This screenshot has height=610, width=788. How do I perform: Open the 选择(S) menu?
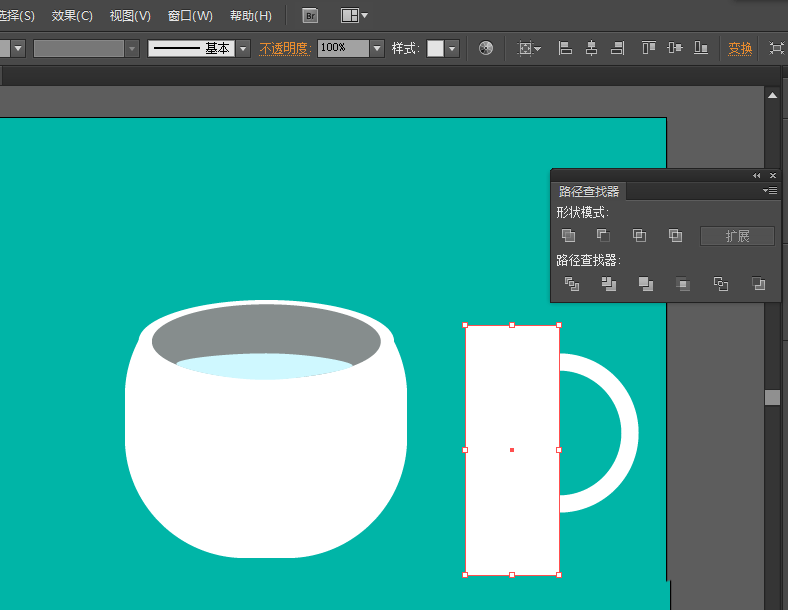pos(17,16)
